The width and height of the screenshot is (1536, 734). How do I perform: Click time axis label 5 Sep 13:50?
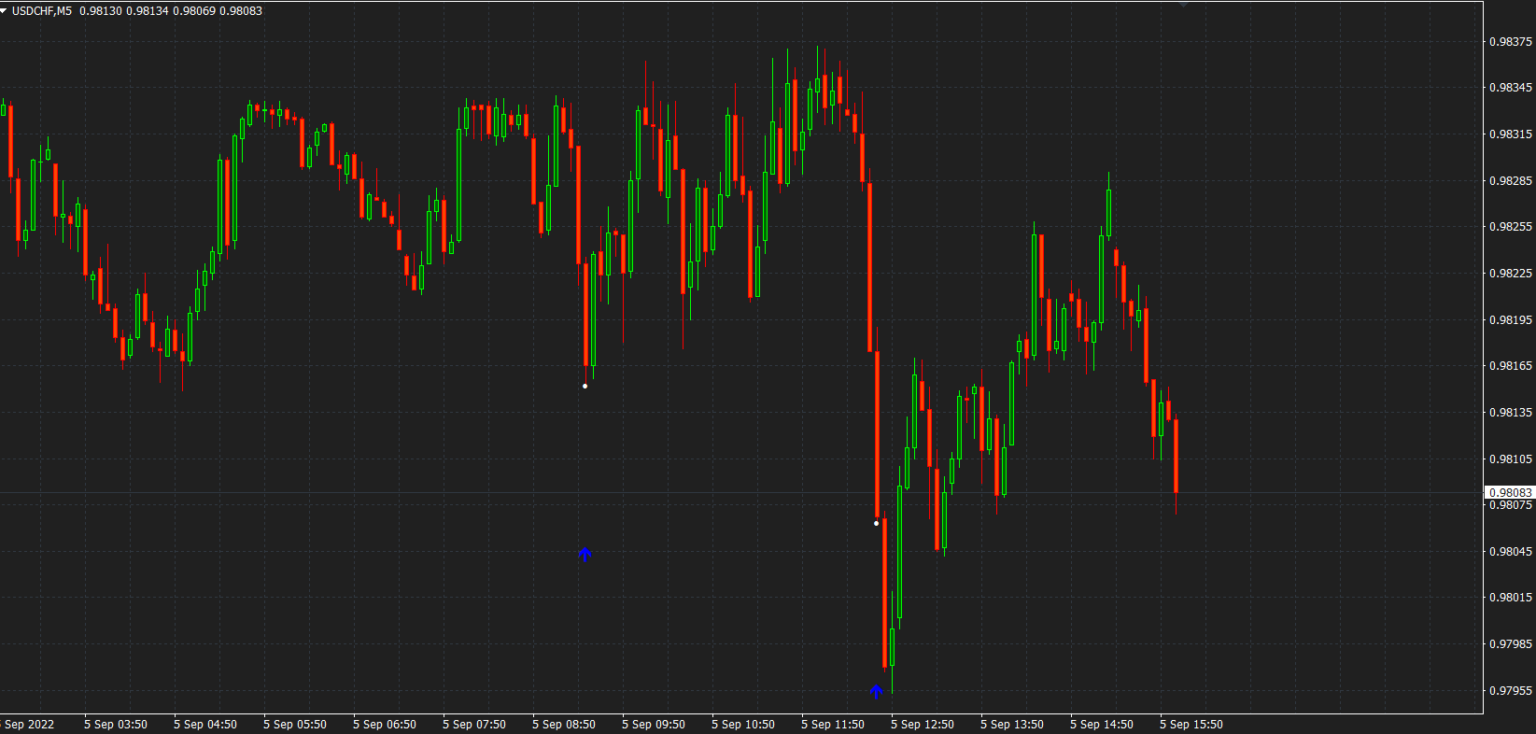pos(1012,724)
